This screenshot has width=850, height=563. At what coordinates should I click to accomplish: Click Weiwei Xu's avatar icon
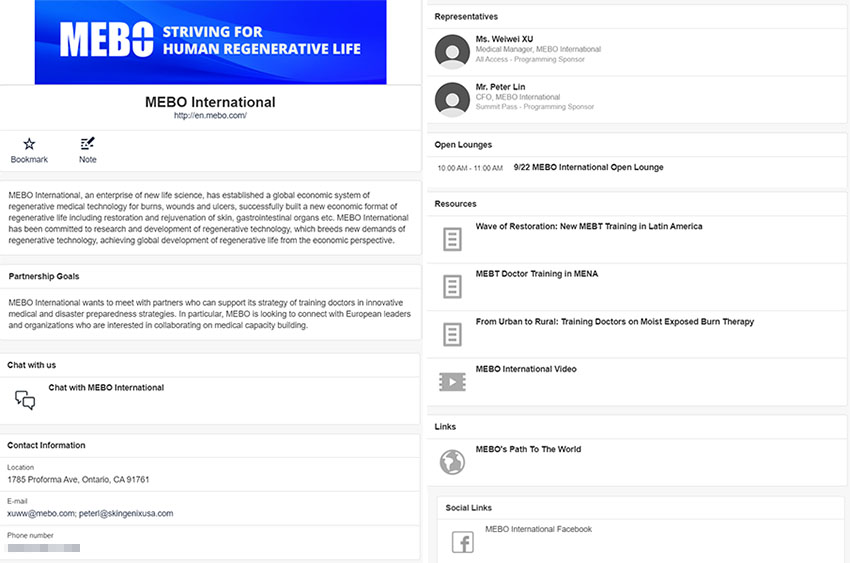click(x=453, y=51)
